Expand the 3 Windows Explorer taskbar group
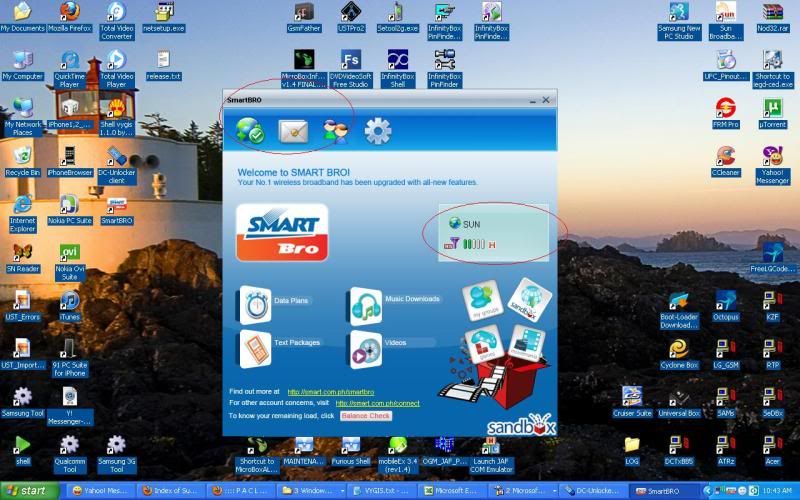Viewport: 800px width, 500px height. click(x=312, y=491)
